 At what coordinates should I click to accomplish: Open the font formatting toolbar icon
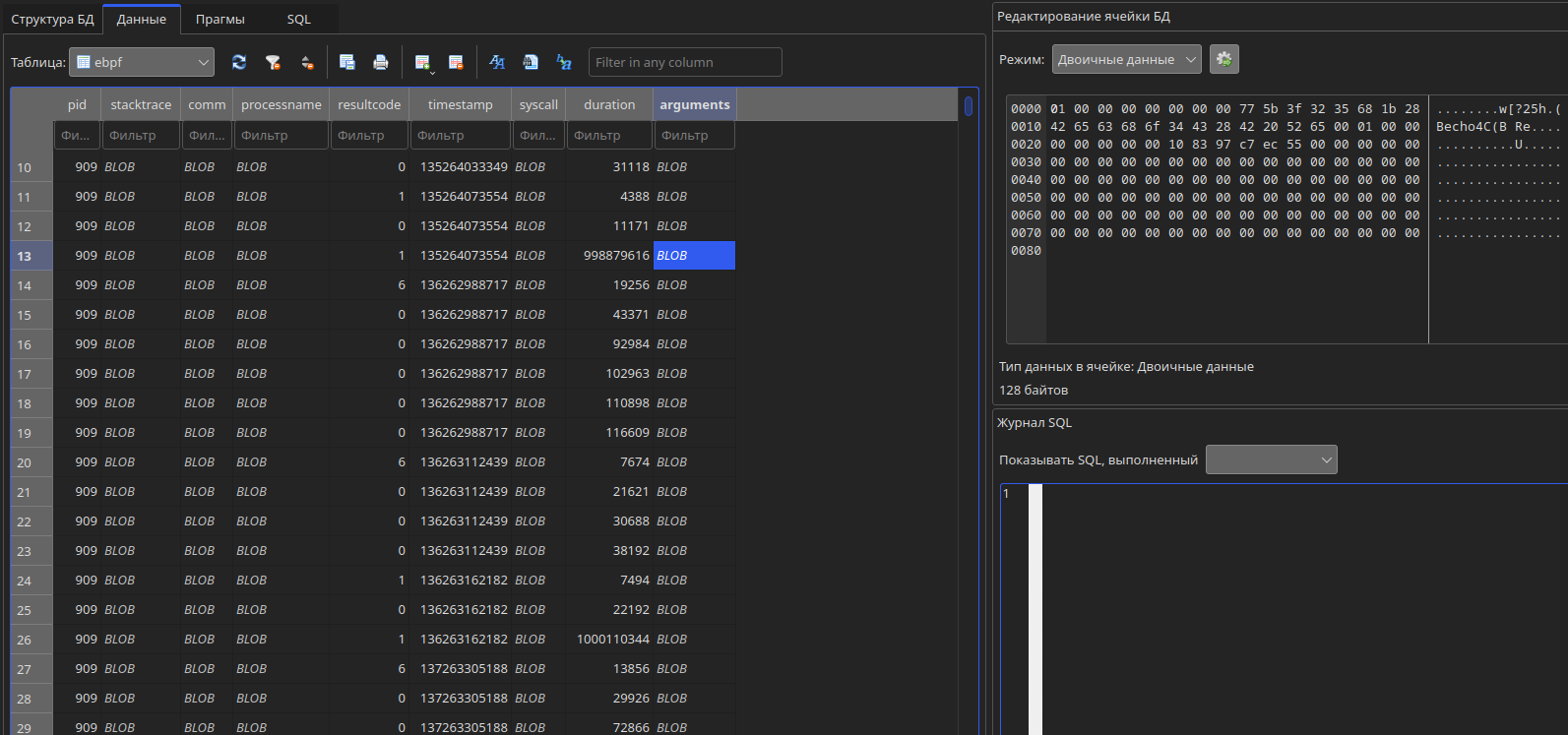point(497,62)
